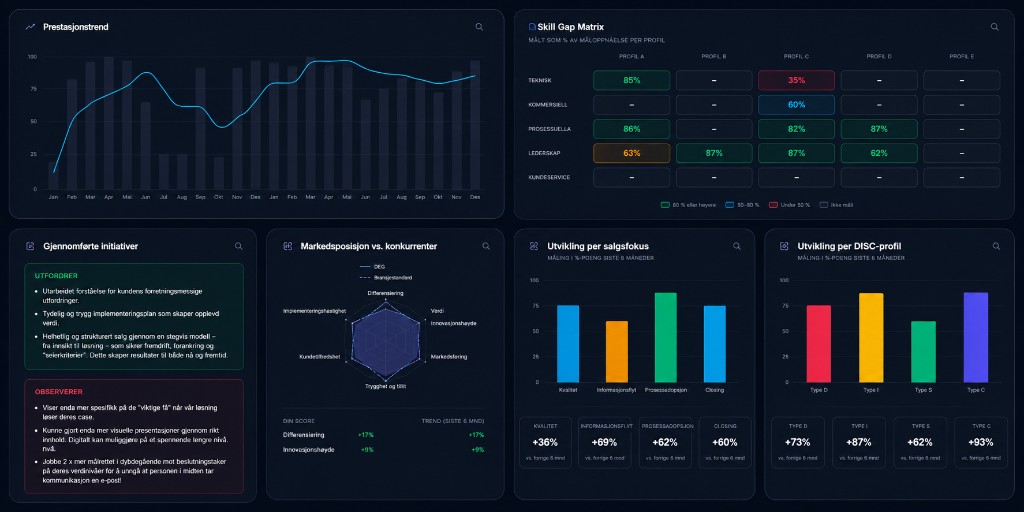
Task: Click the orange Informasjonsflyt bar
Action: point(616,351)
